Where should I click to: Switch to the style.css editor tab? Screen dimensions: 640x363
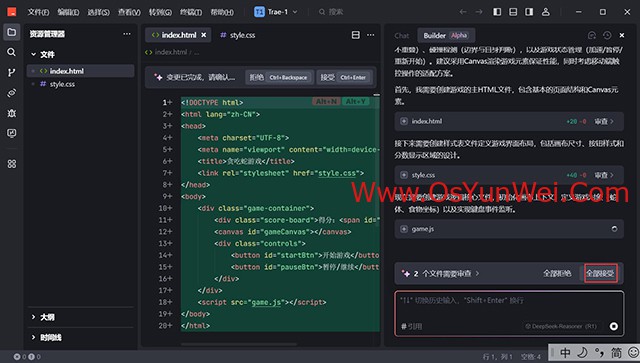click(238, 35)
